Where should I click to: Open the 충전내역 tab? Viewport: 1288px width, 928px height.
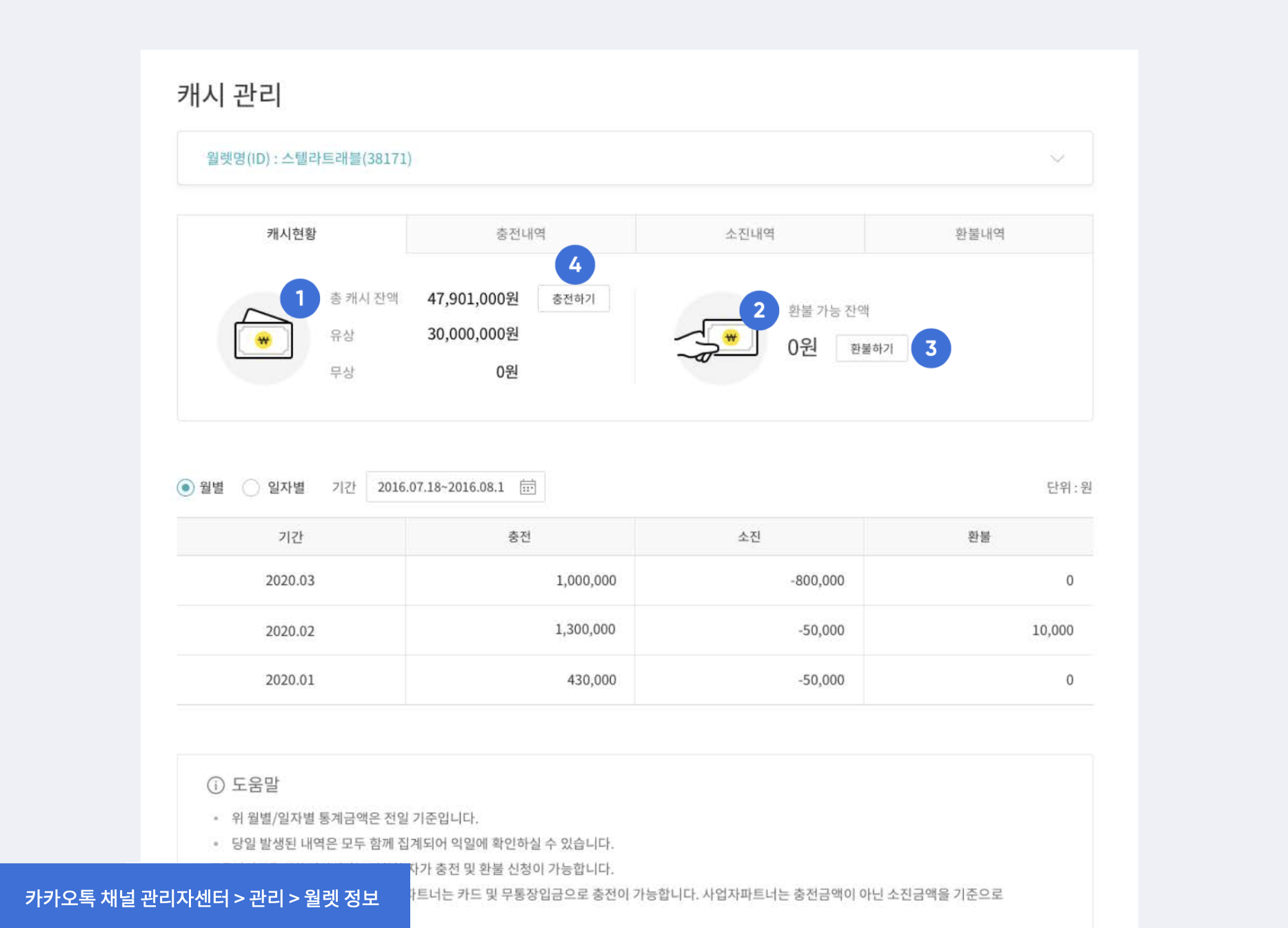tap(521, 234)
